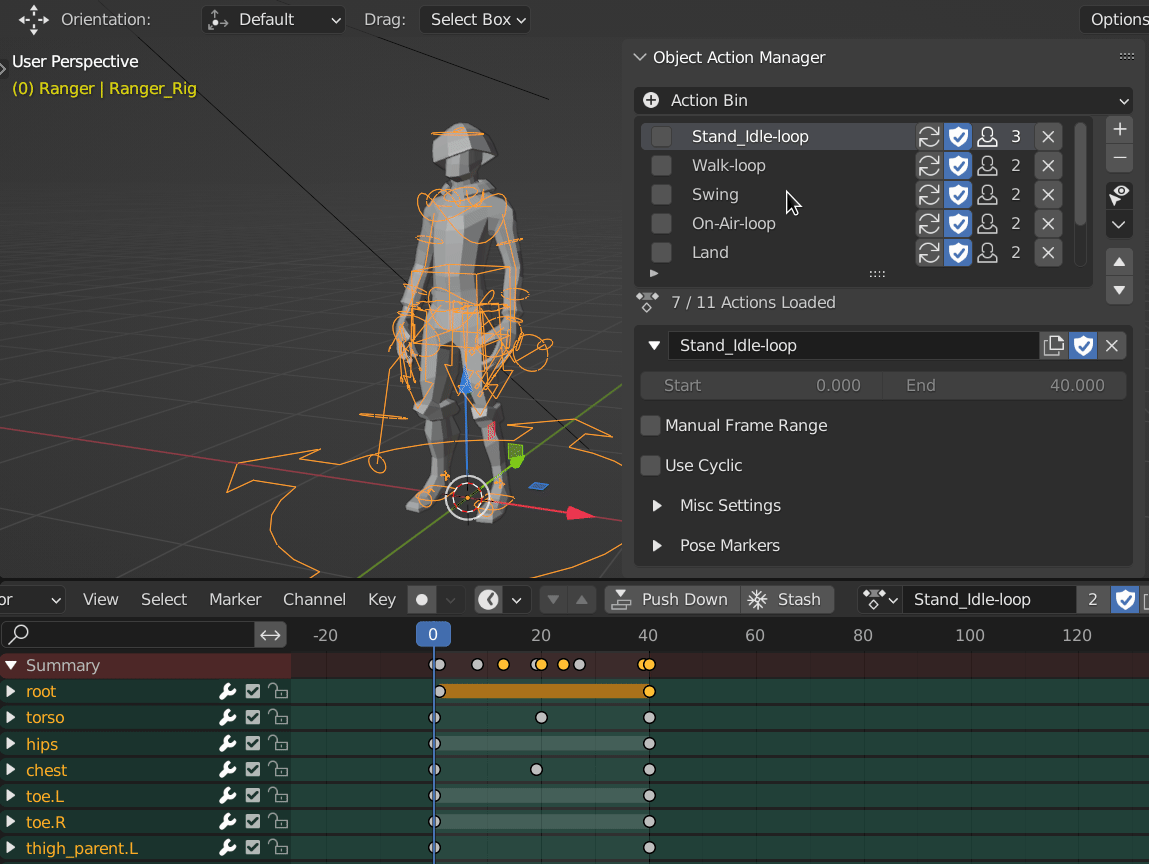
Task: Toggle the mute checkbox on the toe.L channel
Action: [x=253, y=796]
